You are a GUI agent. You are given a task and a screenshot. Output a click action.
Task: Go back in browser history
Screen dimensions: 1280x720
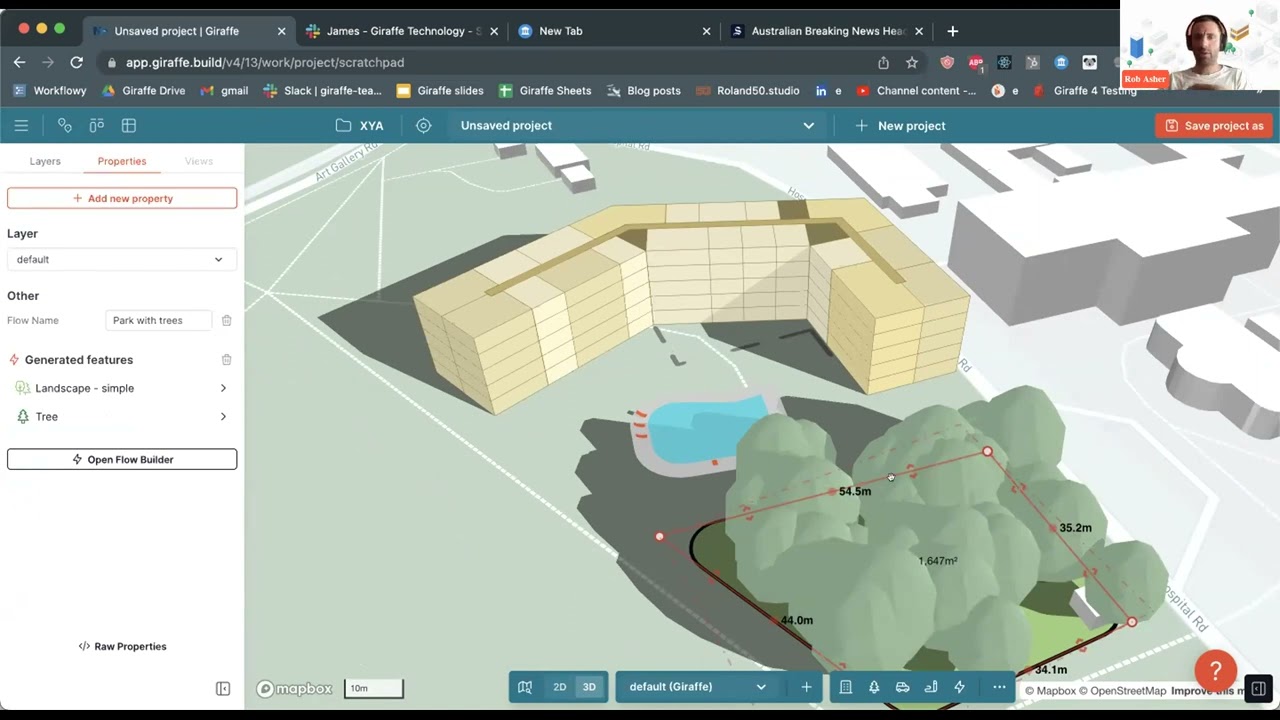tap(20, 62)
